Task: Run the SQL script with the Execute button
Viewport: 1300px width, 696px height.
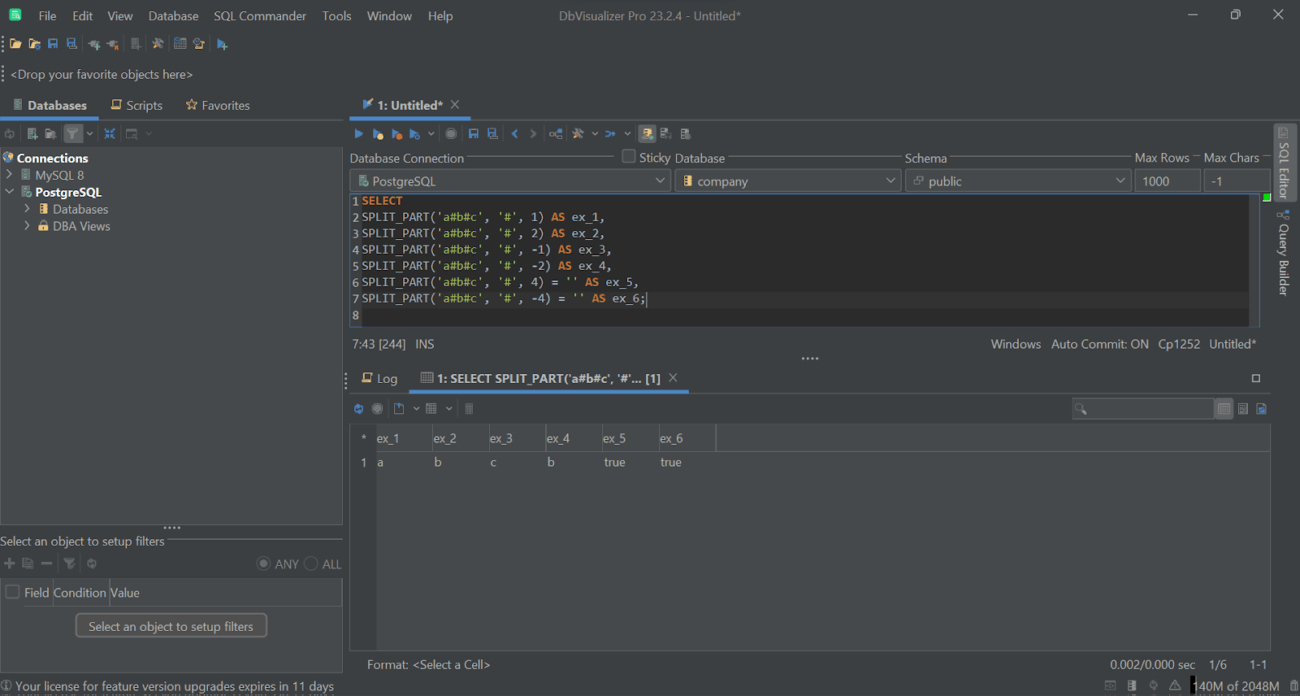Action: 359,133
